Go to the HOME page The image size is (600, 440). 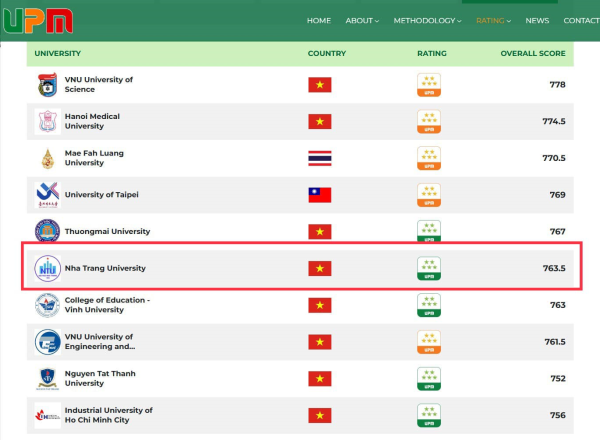point(319,21)
